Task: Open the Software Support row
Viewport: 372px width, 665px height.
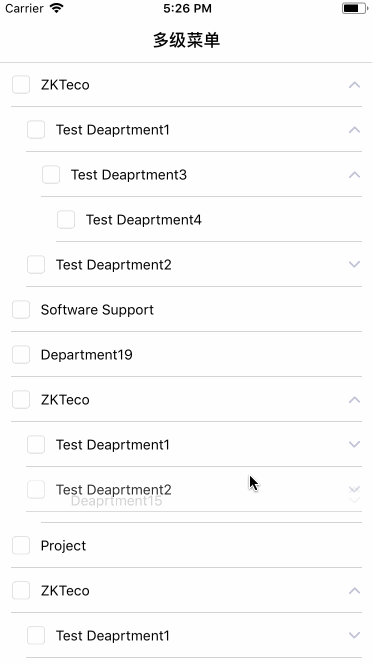Action: pyautogui.click(x=186, y=310)
